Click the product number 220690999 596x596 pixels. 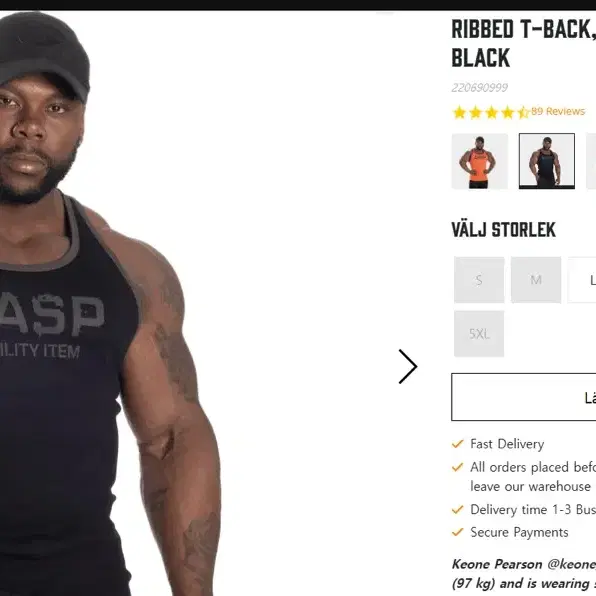tap(480, 88)
